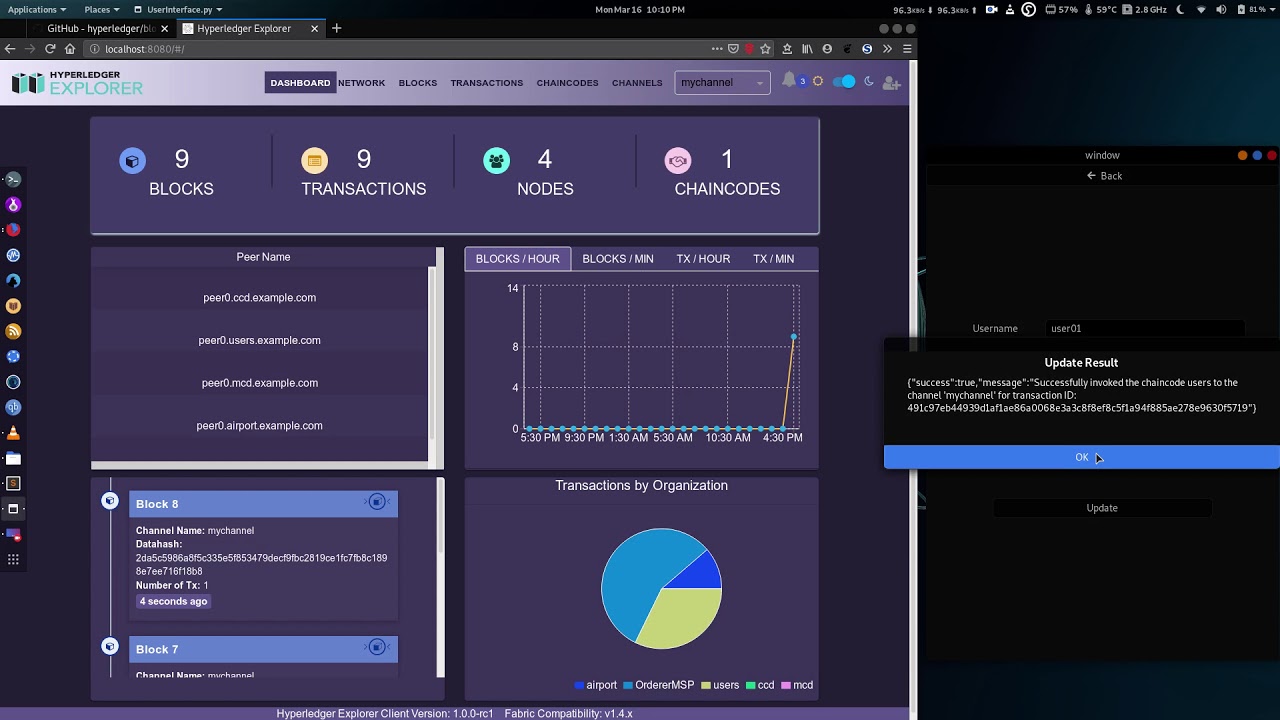Click the Username input field showing user01
This screenshot has width=1280, height=720.
[1145, 328]
